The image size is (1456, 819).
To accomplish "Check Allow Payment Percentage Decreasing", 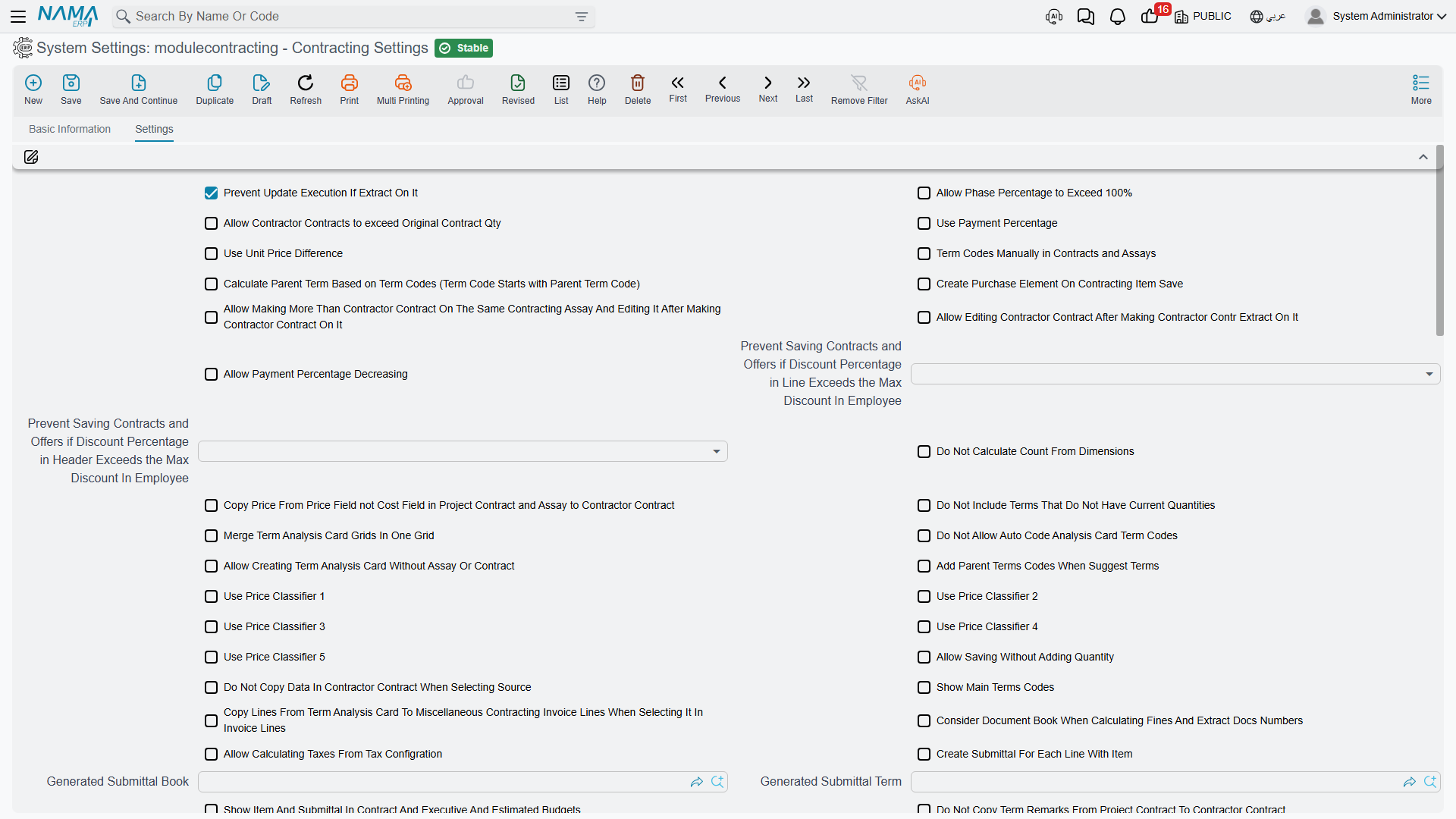I will (x=212, y=375).
